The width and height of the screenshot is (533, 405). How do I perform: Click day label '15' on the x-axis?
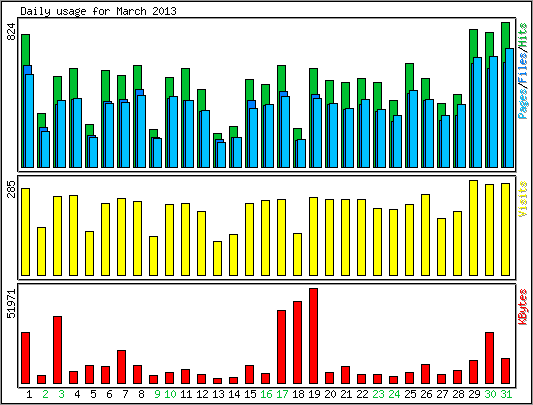point(250,394)
